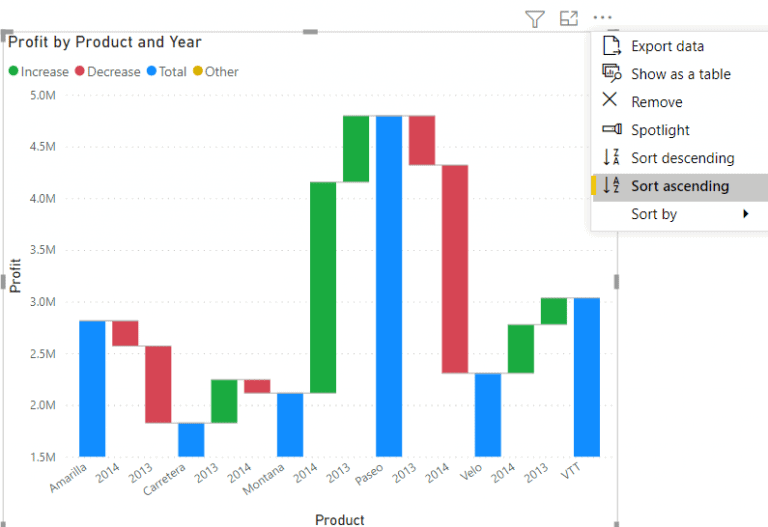Expand the Sort by submenu arrow

click(745, 214)
